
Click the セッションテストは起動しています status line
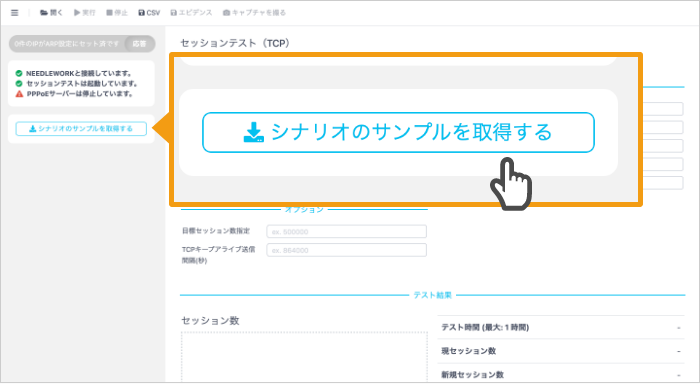click(76, 83)
